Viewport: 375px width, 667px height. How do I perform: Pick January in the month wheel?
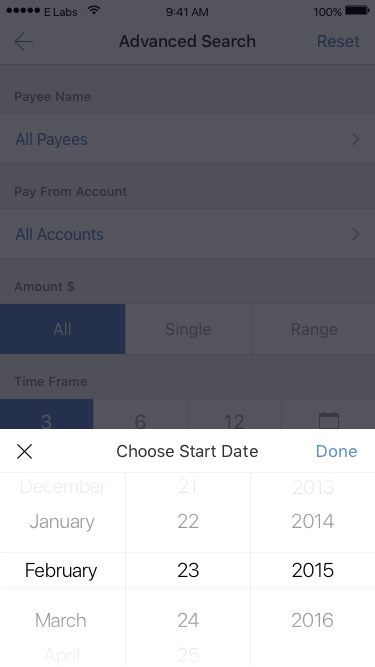click(62, 522)
